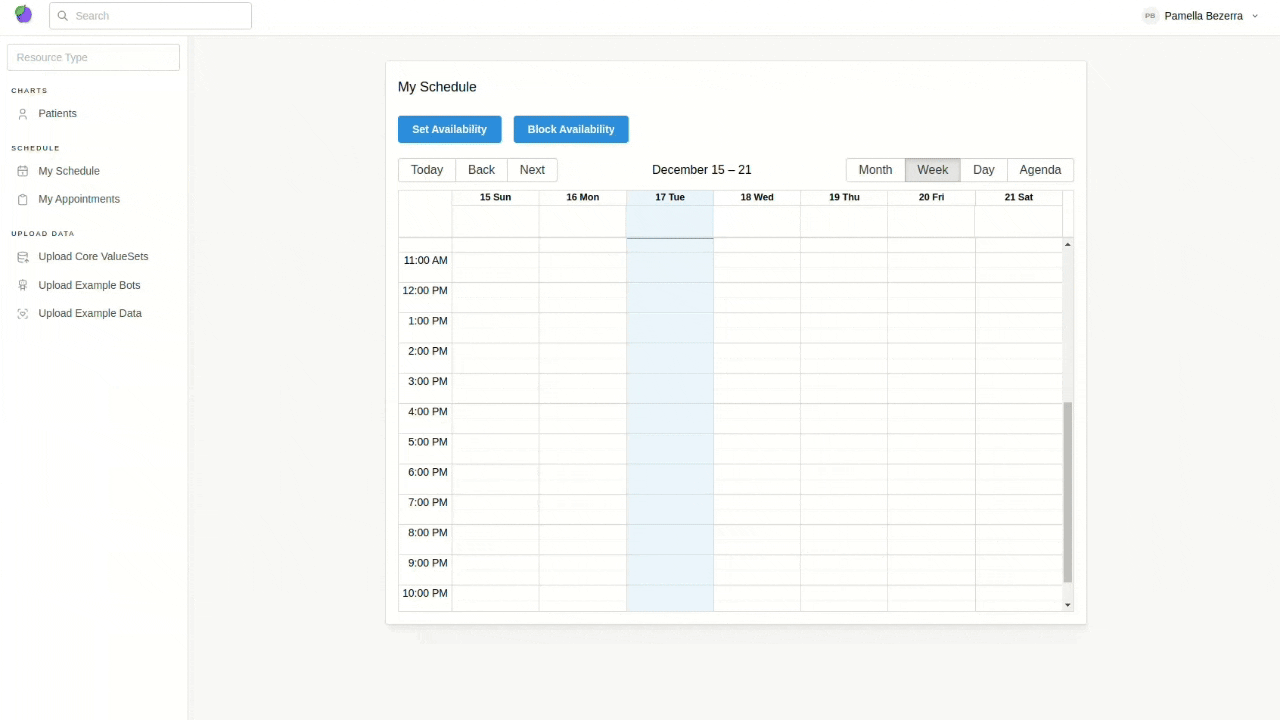Image resolution: width=1280 pixels, height=720 pixels.
Task: Focus the top Search field
Action: click(150, 16)
